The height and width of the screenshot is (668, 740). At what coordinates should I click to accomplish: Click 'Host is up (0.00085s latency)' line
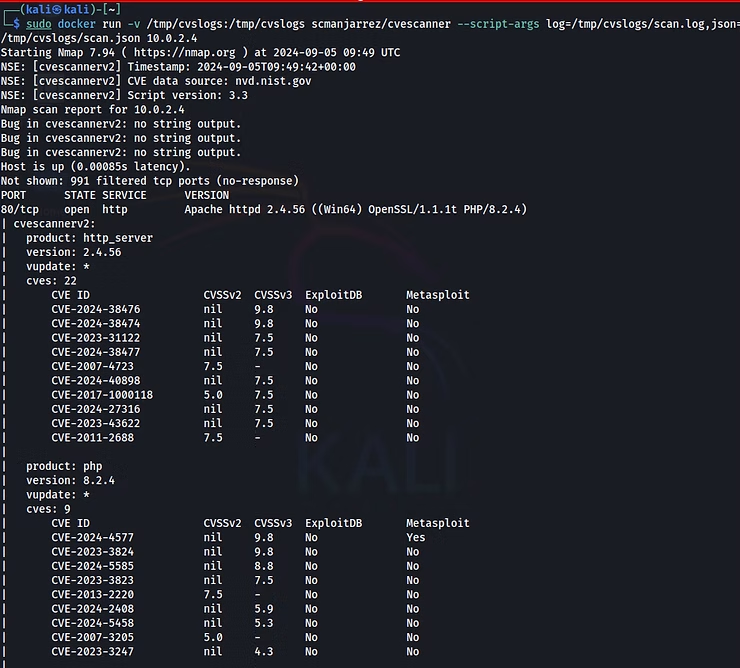coord(95,167)
